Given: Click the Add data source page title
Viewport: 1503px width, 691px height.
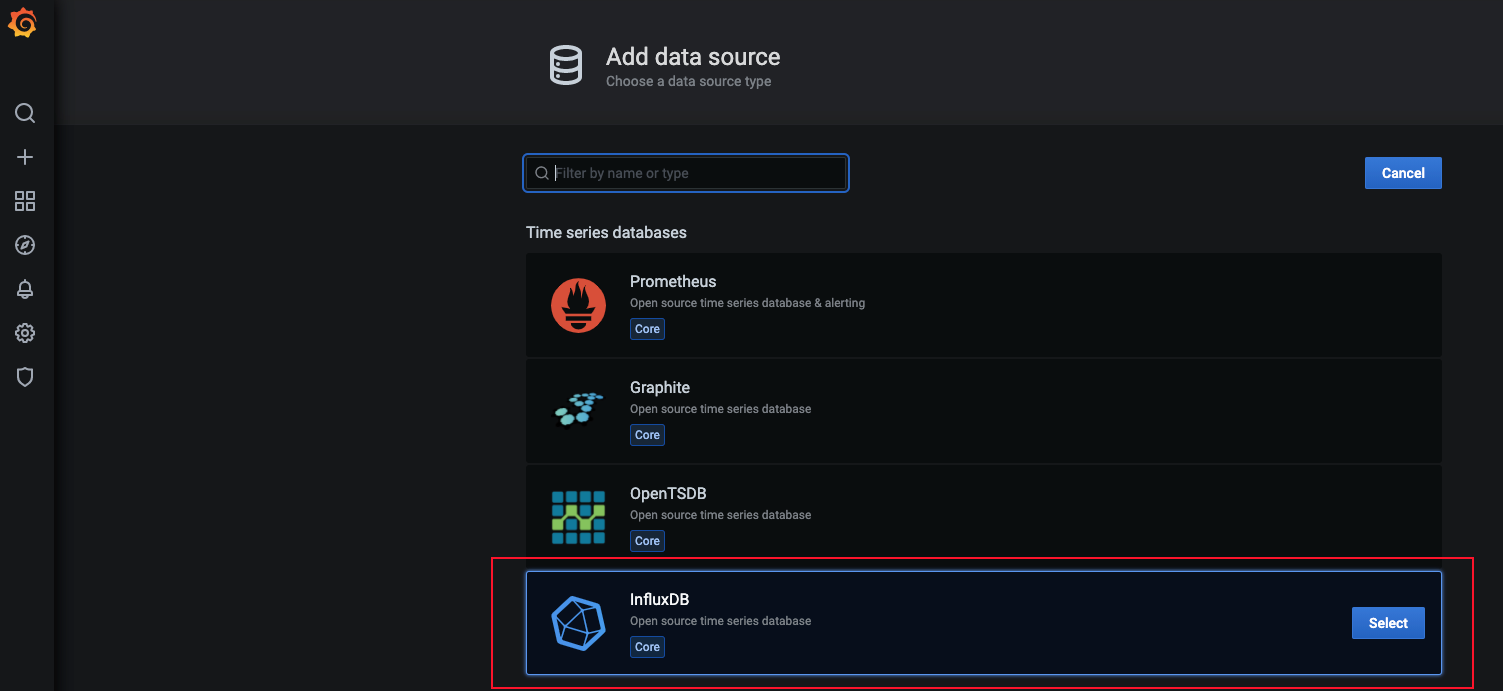Looking at the screenshot, I should [693, 57].
